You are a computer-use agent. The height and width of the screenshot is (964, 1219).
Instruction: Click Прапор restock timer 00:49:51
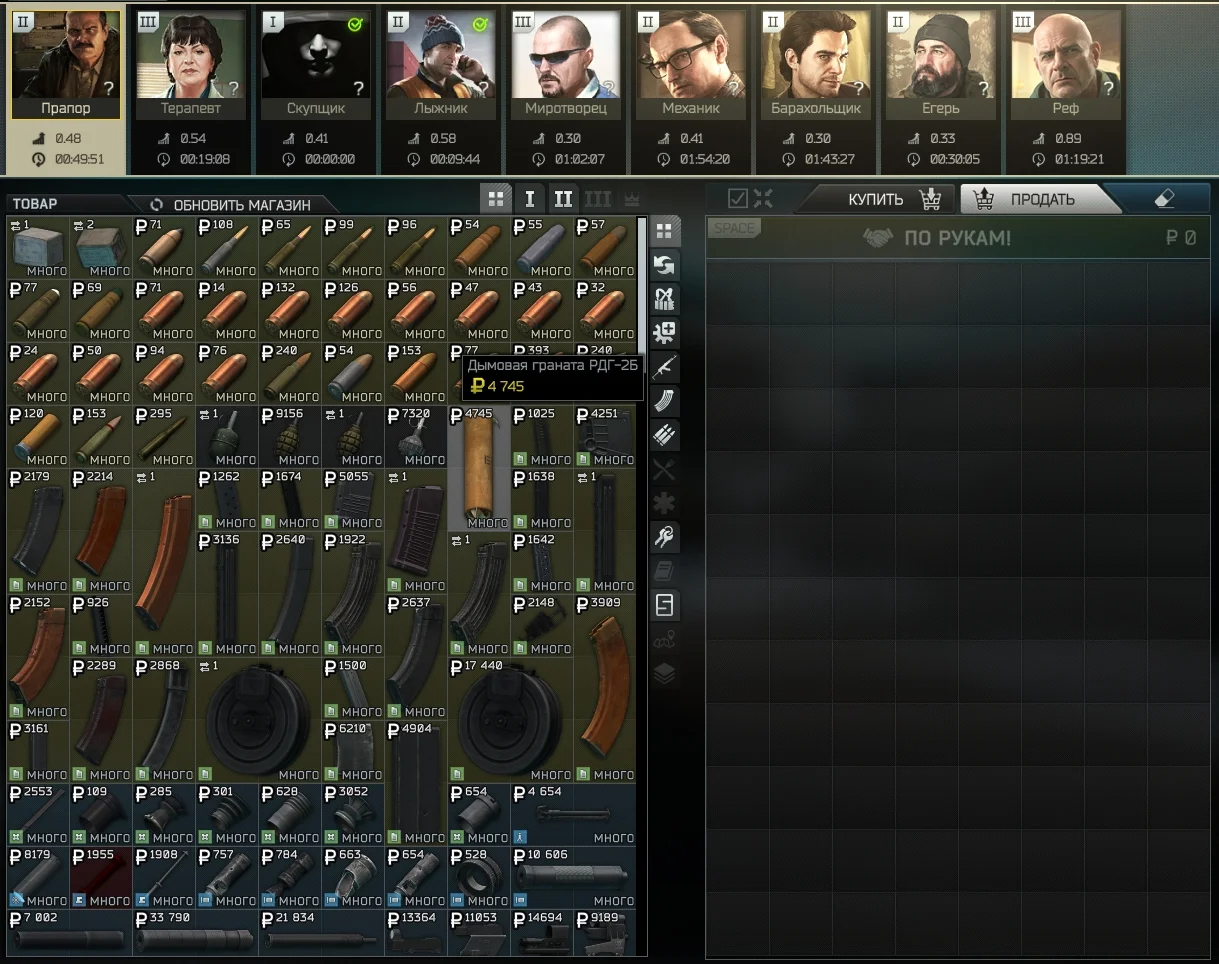(x=78, y=158)
